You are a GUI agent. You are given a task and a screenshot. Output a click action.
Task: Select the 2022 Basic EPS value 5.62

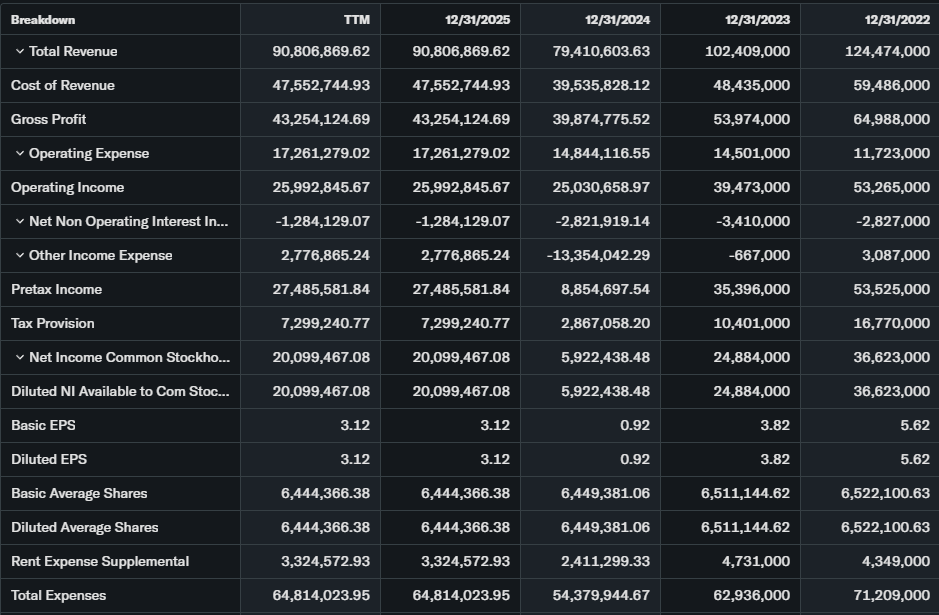914,426
